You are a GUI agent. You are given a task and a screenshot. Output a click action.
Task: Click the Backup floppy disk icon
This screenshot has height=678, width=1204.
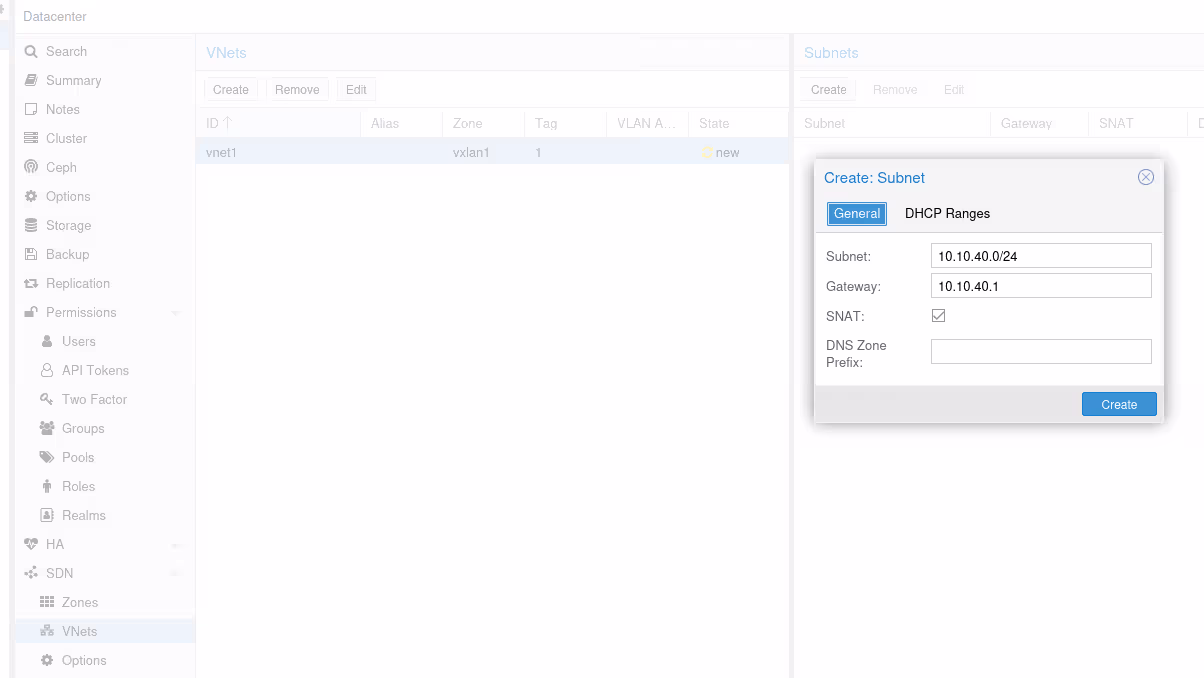pos(31,254)
